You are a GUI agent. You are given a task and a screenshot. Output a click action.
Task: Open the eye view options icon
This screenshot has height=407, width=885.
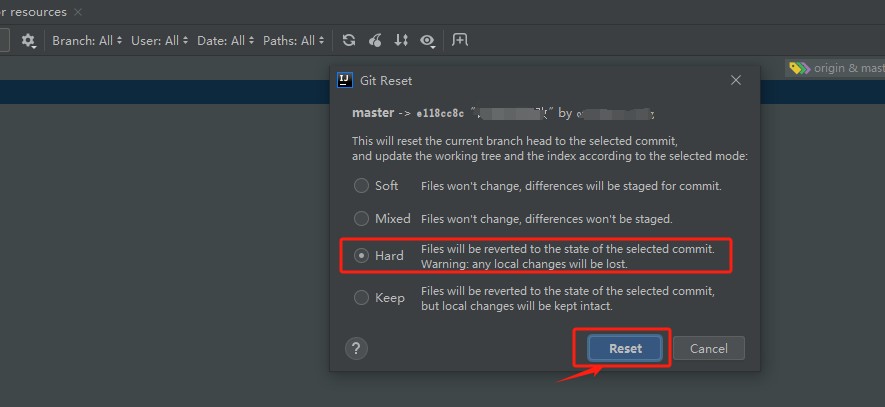click(428, 41)
